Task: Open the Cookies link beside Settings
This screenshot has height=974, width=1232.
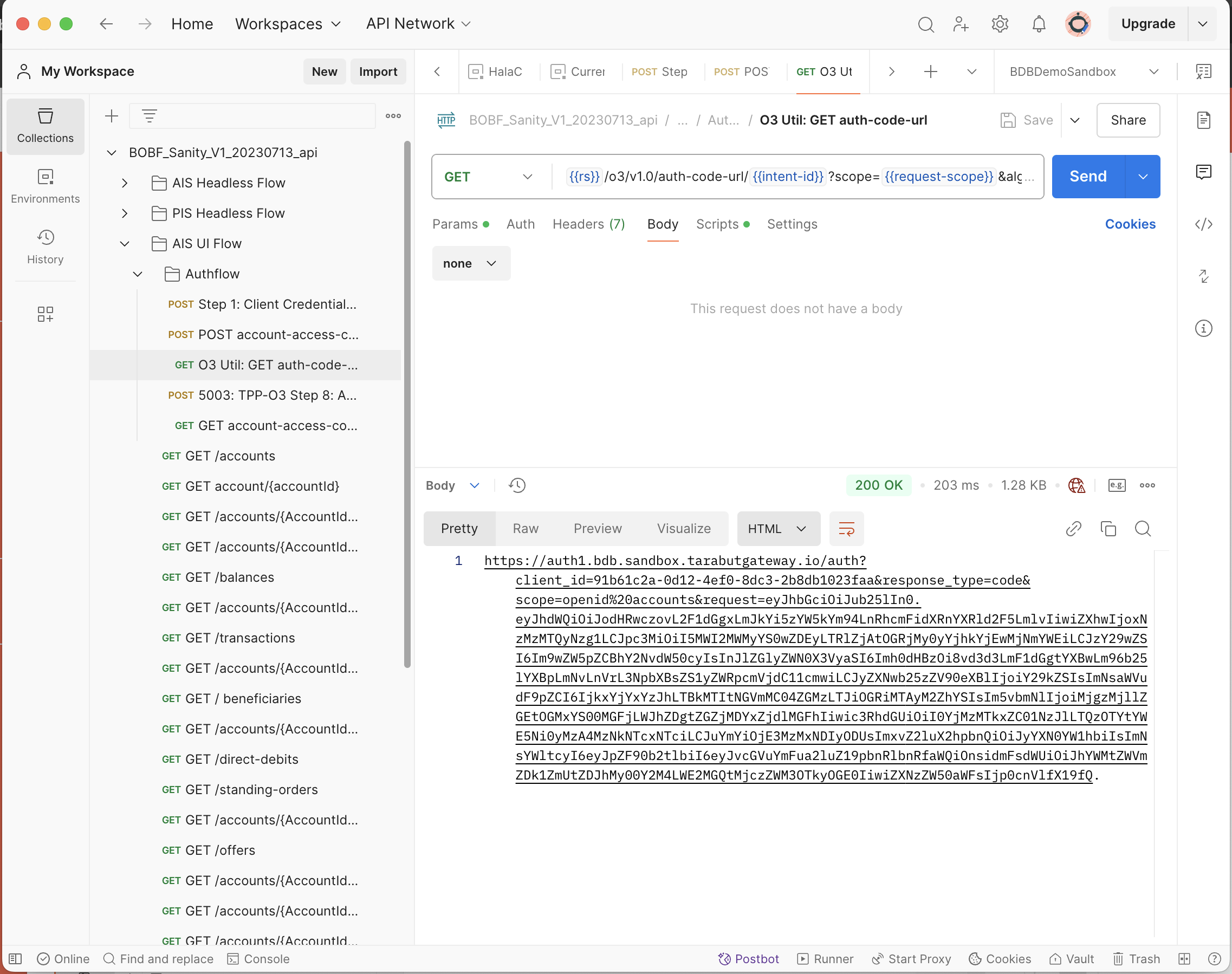Action: (x=1130, y=224)
